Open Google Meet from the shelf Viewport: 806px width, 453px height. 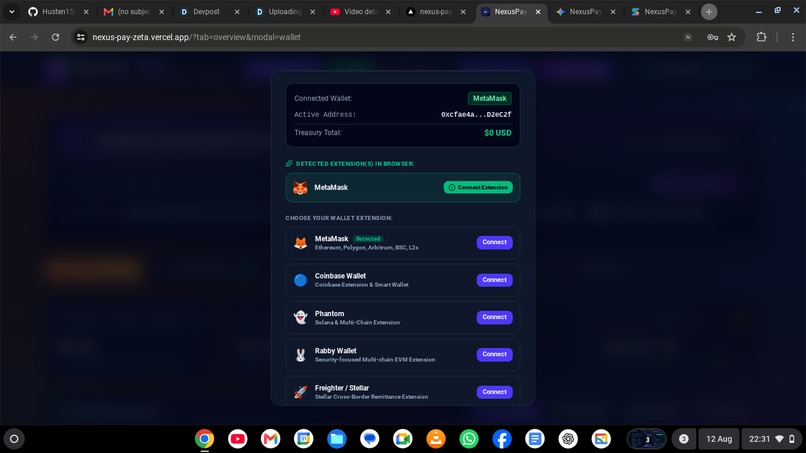[402, 439]
